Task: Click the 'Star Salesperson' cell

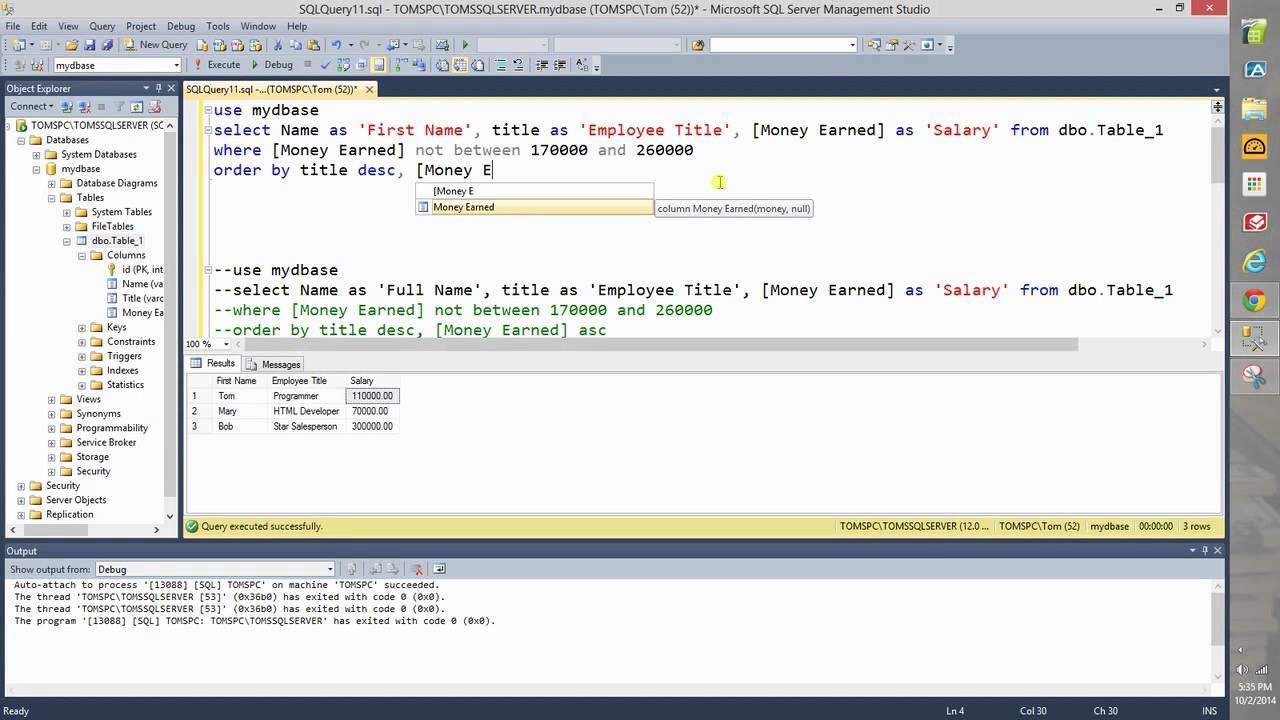Action: click(x=306, y=426)
